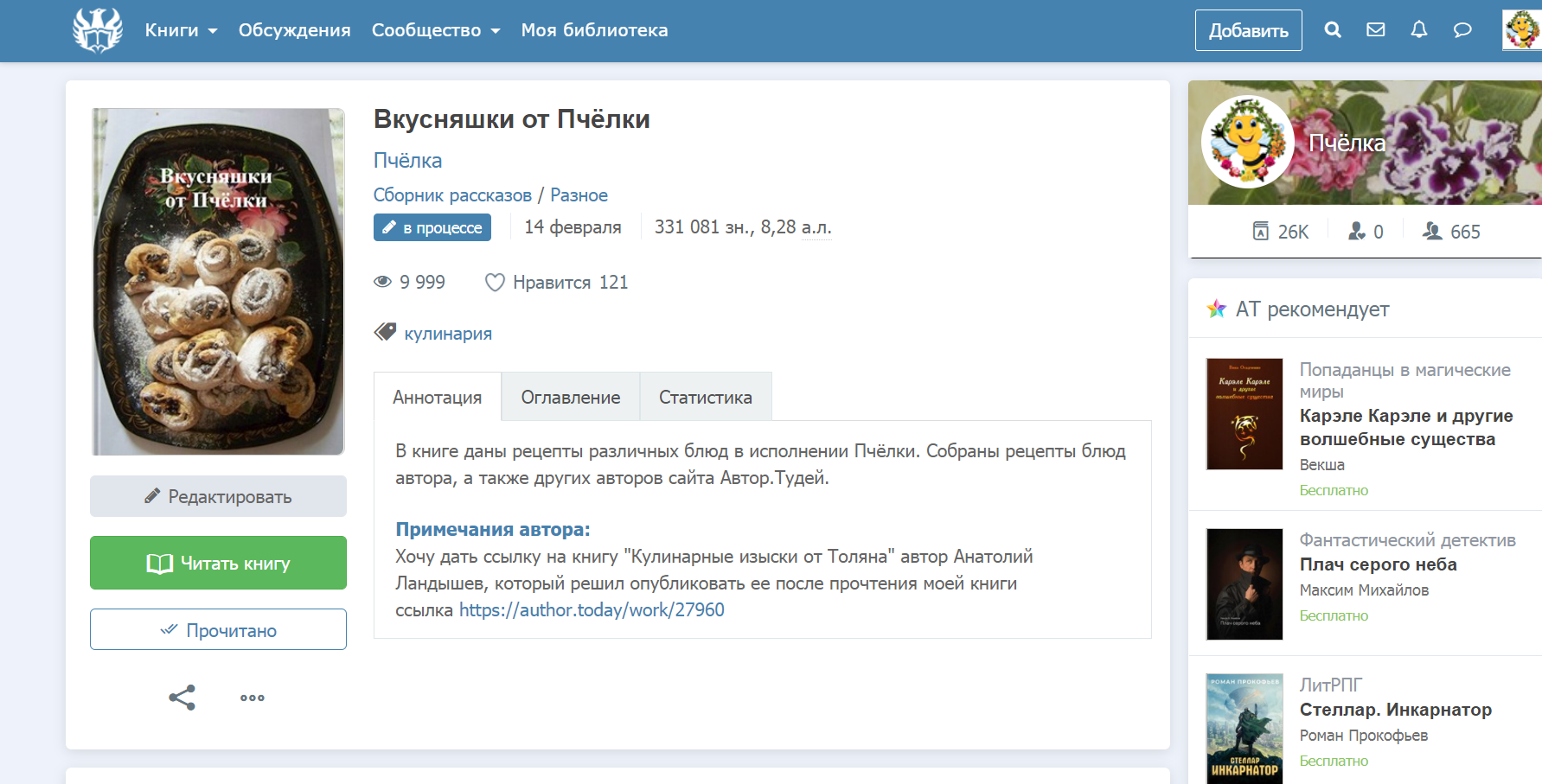The width and height of the screenshot is (1542, 784).
Task: Open the author.today/work/27960 link
Action: (592, 610)
